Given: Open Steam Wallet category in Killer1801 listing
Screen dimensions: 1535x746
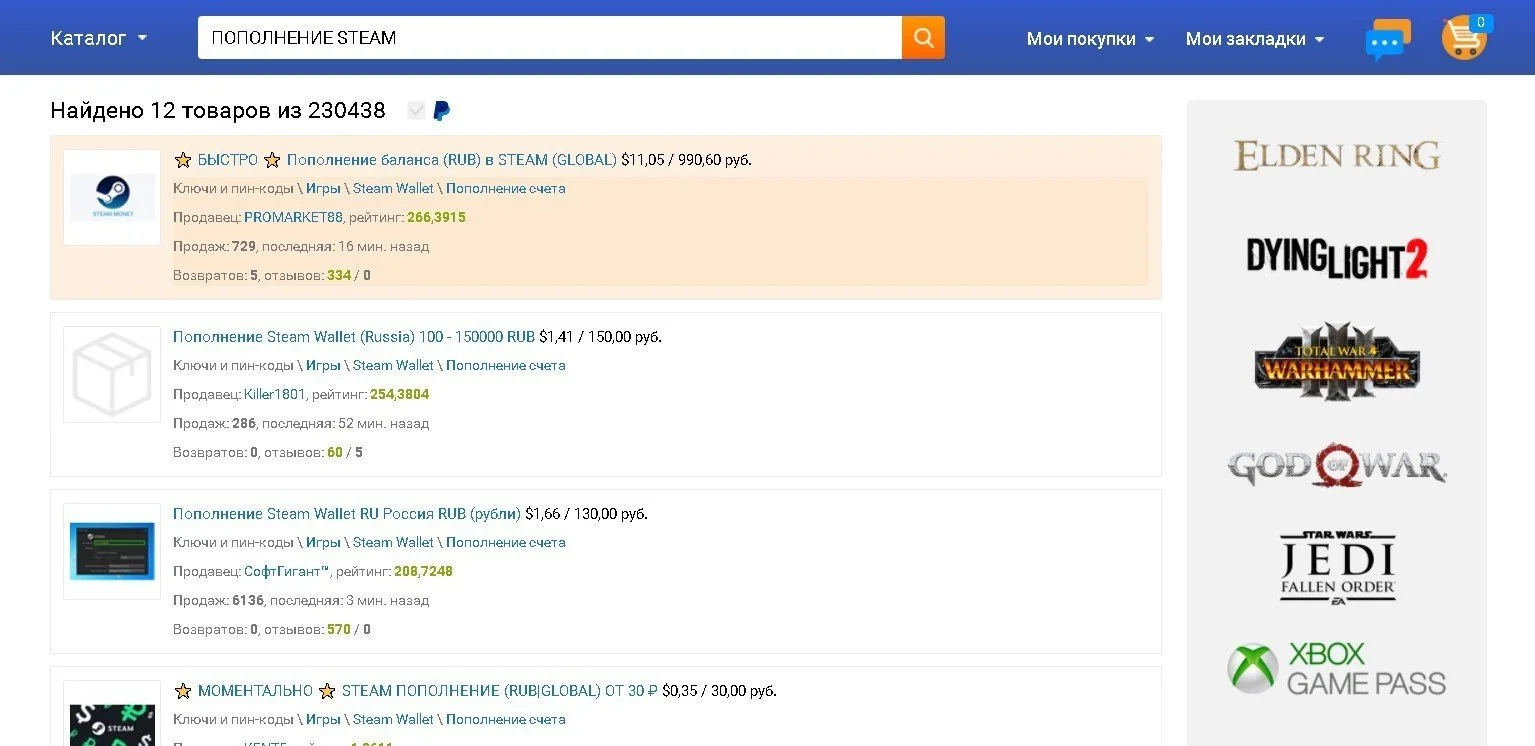Looking at the screenshot, I should click(393, 365).
